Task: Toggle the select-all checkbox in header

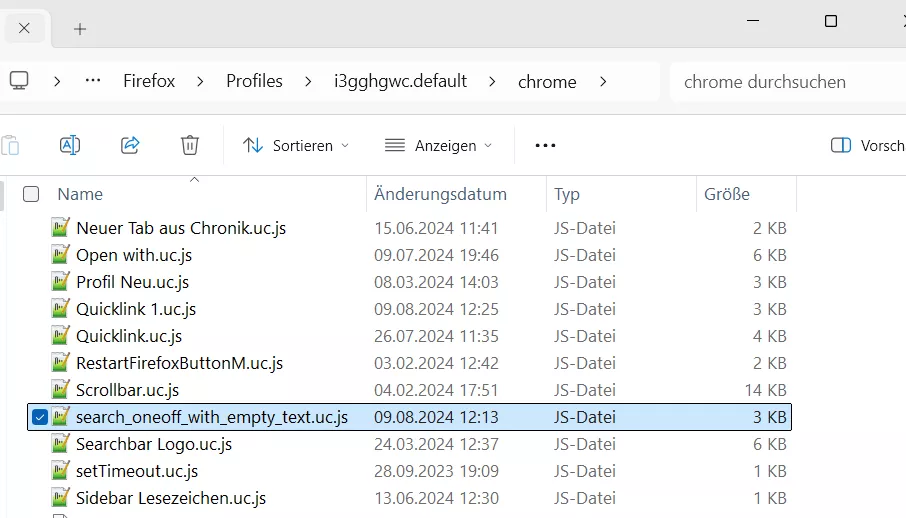Action: tap(31, 194)
